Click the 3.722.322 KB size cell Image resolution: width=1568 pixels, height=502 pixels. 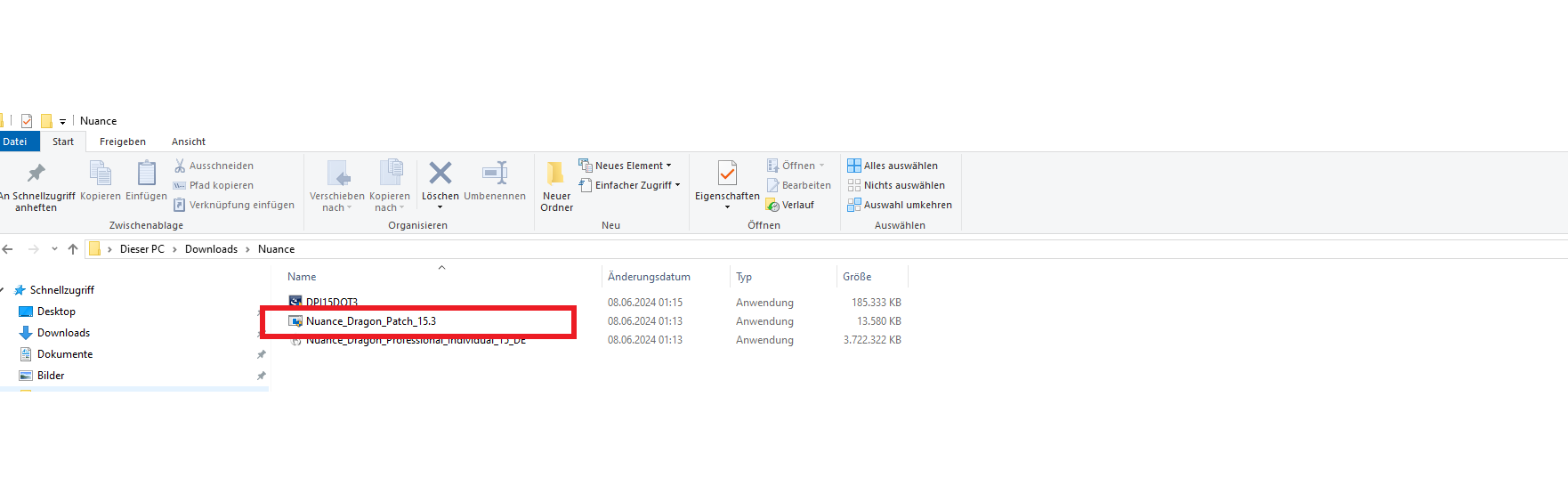point(872,340)
